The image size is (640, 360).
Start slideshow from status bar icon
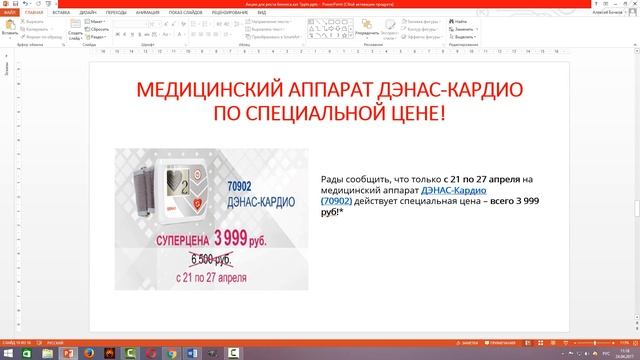click(565, 343)
